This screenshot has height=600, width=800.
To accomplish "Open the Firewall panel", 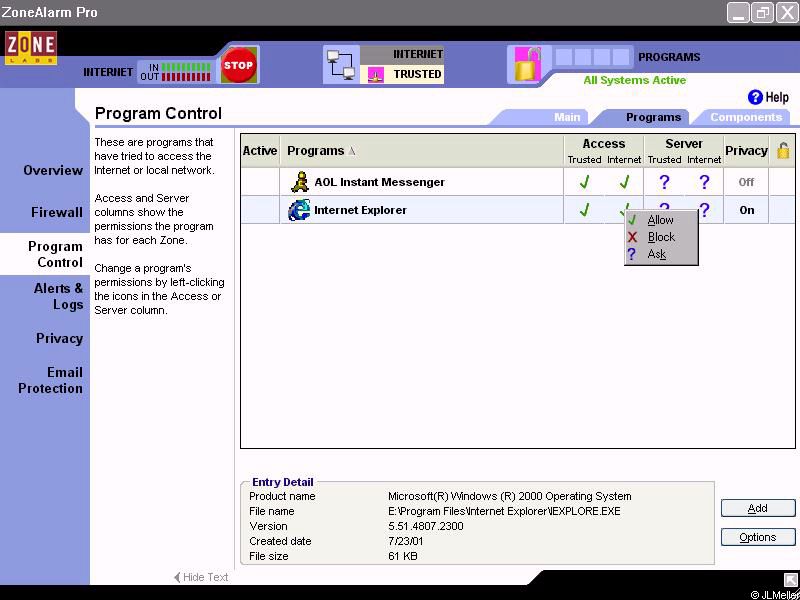I will pos(57,212).
